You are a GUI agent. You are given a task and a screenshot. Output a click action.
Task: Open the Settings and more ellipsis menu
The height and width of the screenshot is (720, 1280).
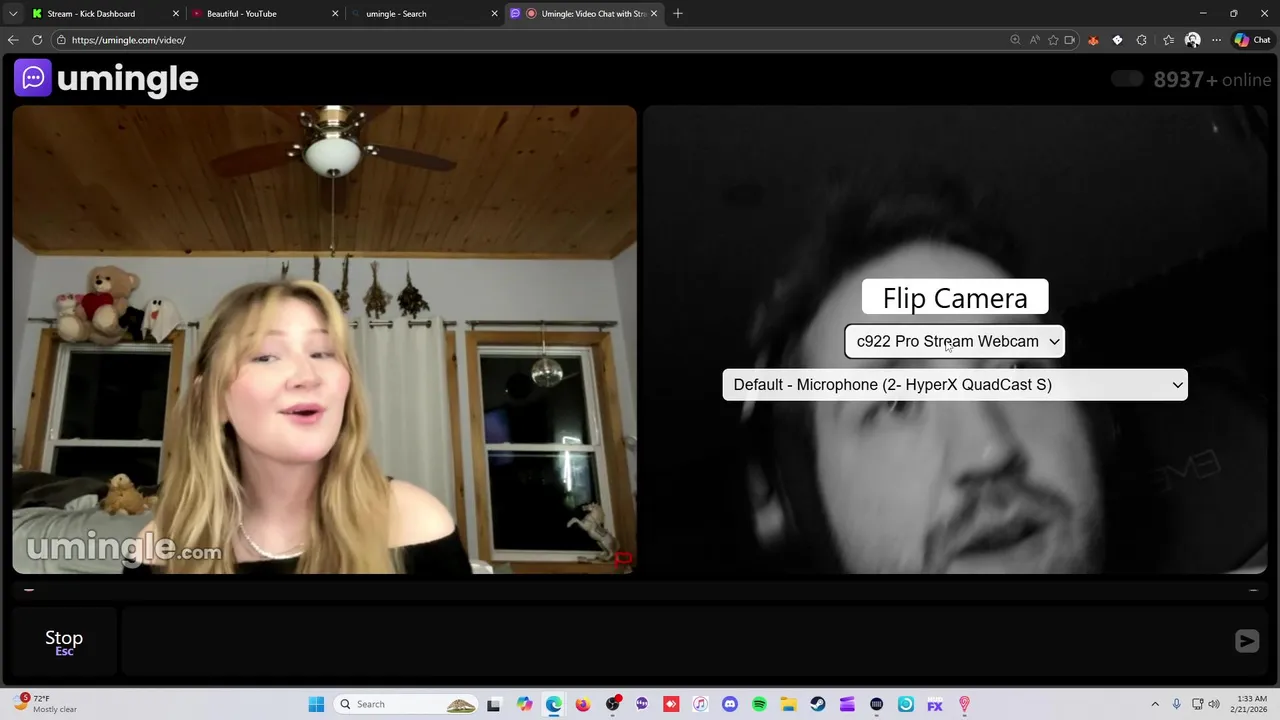pos(1216,40)
